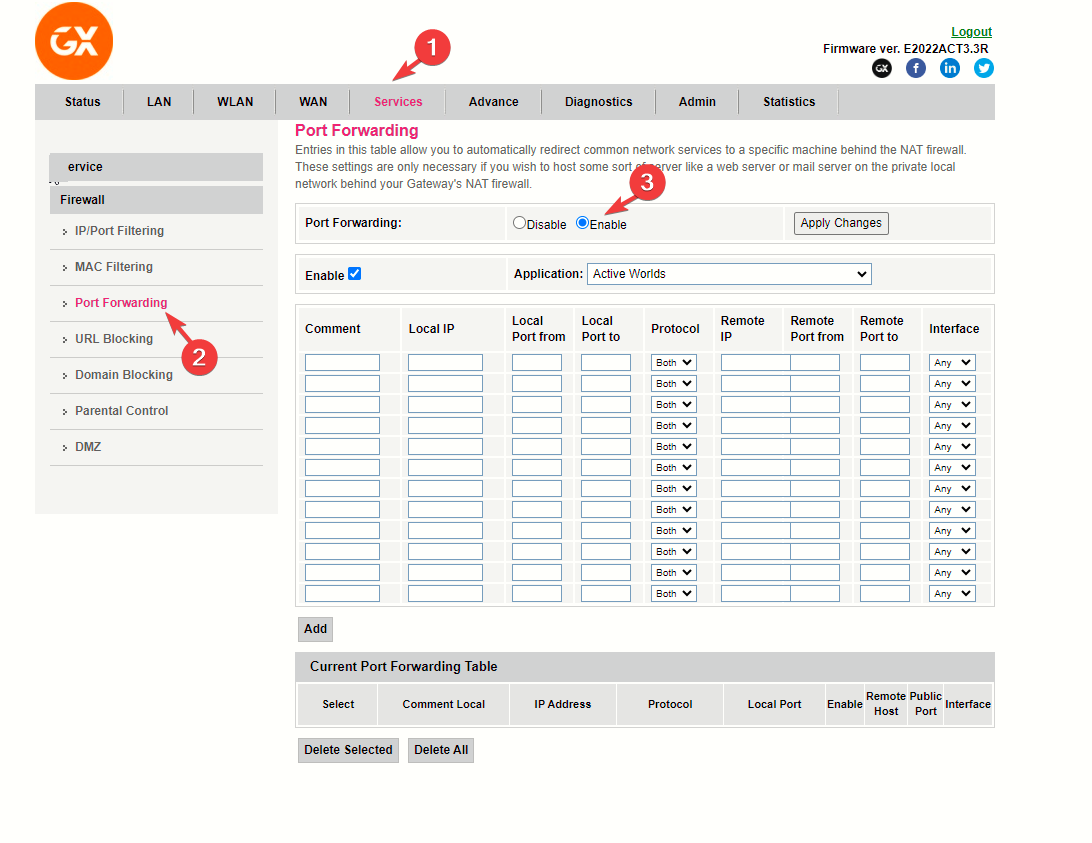1092x843 pixels.
Task: Open the Facebook icon link
Action: pos(916,68)
